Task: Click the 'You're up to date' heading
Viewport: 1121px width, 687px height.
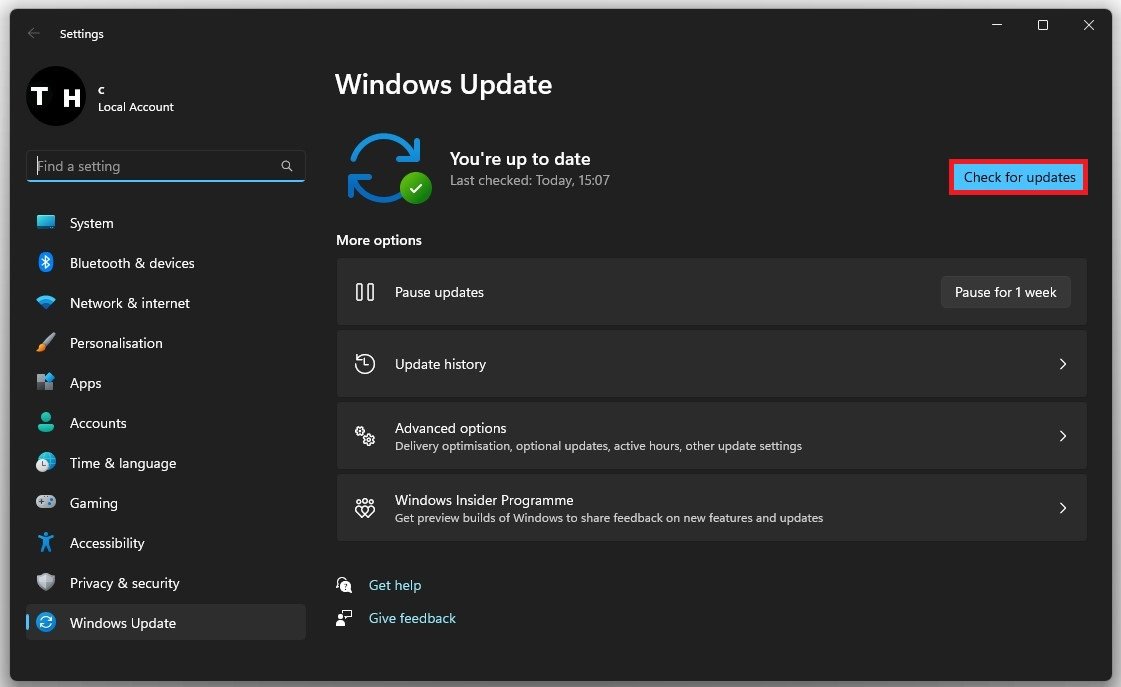Action: click(520, 159)
